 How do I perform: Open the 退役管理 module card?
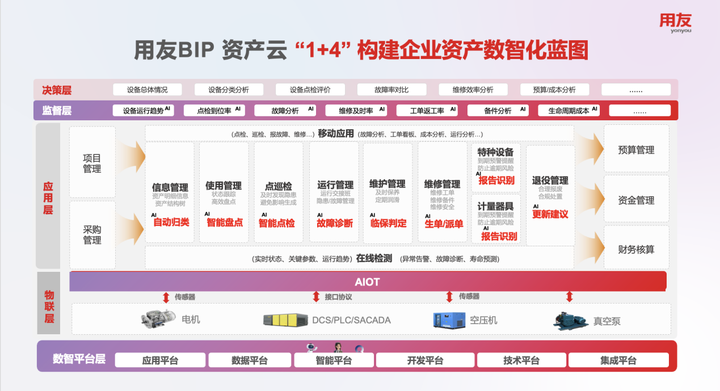point(550,196)
